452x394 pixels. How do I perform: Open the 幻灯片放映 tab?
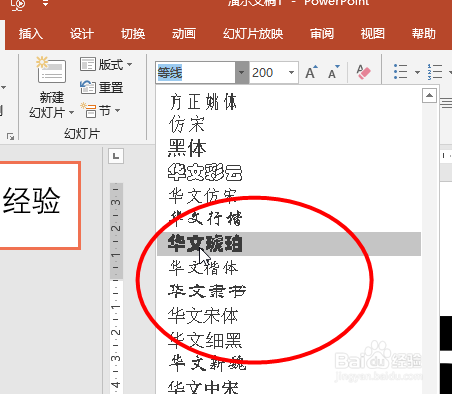[253, 34]
